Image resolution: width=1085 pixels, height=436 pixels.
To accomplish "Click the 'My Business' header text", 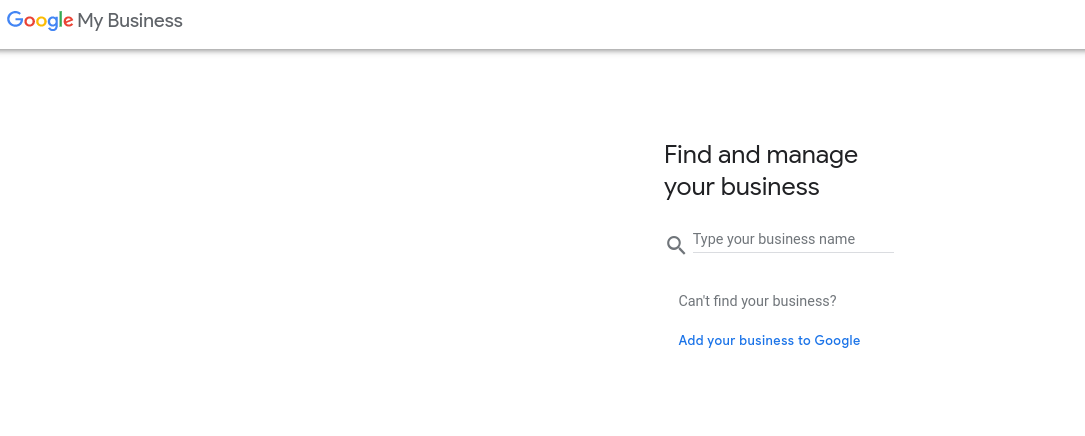I will (x=130, y=21).
